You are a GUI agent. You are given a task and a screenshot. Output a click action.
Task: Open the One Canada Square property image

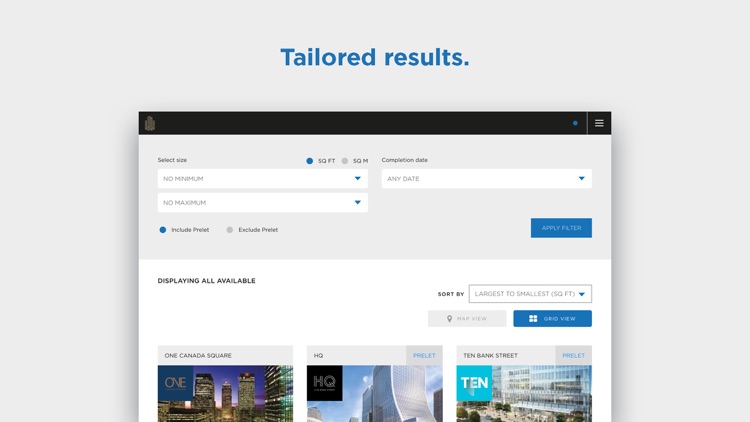tap(225, 394)
